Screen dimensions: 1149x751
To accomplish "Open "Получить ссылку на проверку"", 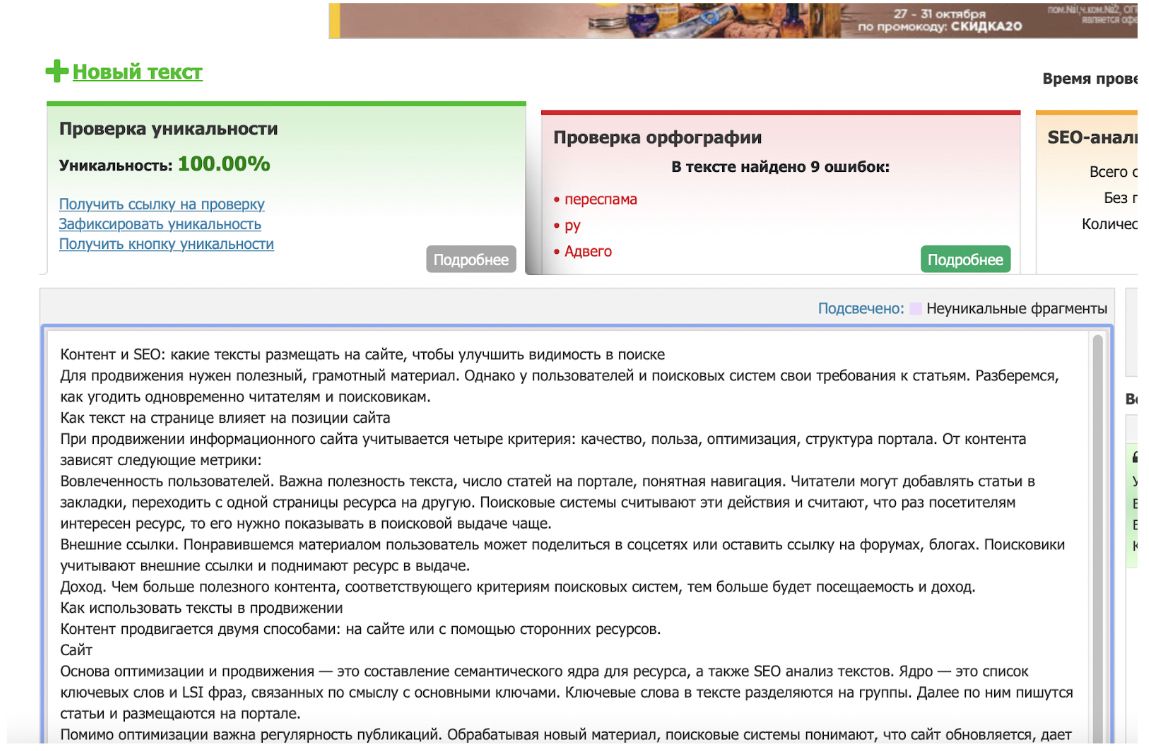I will pyautogui.click(x=162, y=203).
